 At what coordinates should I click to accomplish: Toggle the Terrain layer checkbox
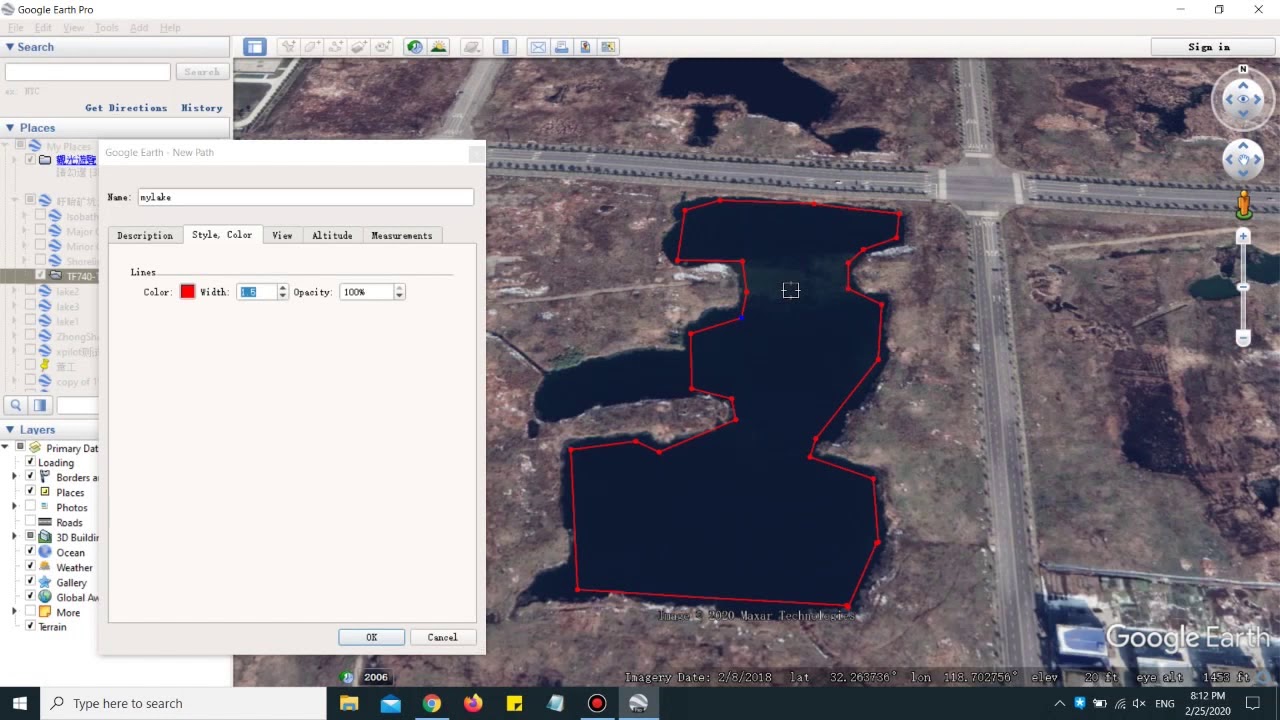coord(31,626)
